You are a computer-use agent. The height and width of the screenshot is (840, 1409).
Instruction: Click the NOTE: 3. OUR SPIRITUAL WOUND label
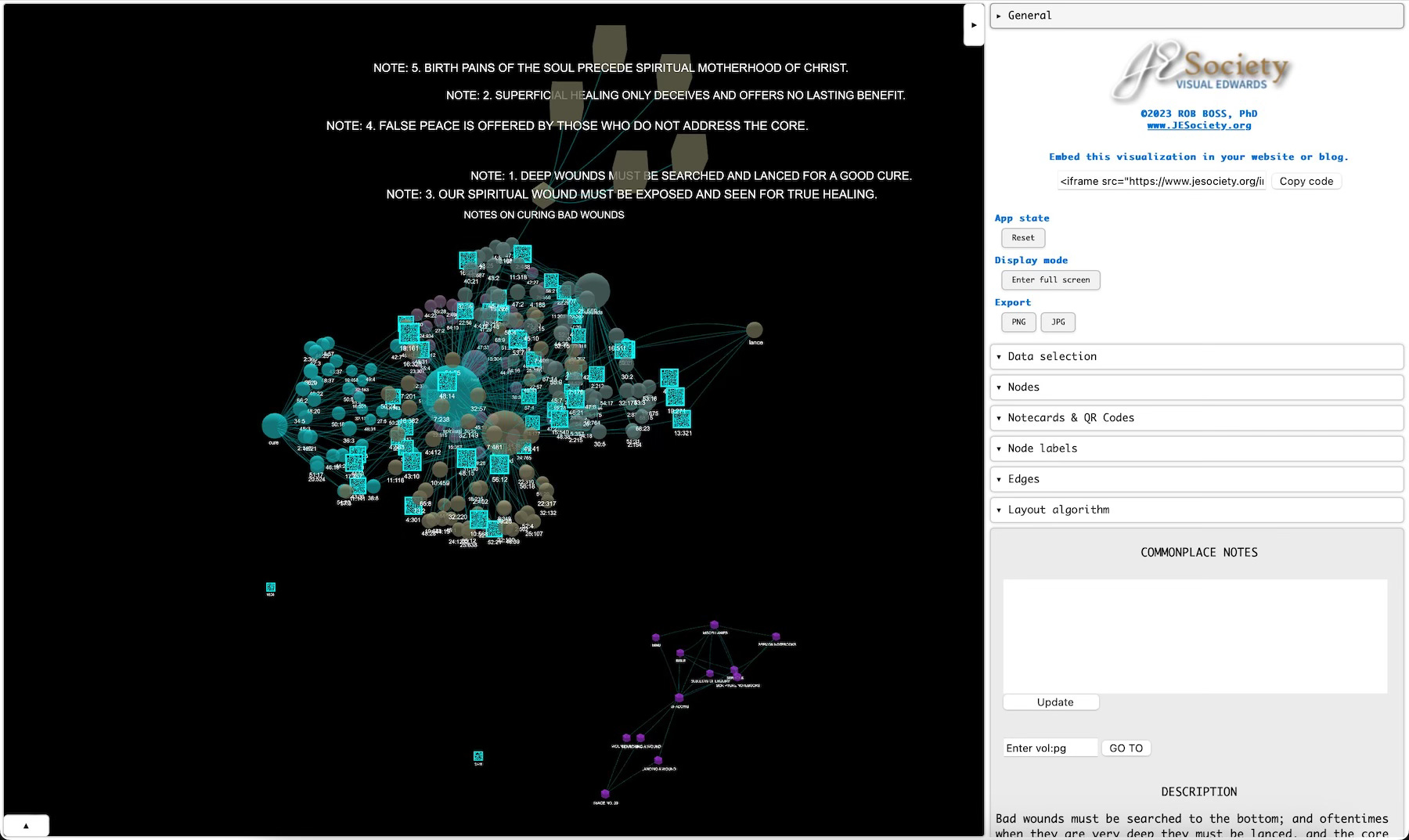[632, 194]
